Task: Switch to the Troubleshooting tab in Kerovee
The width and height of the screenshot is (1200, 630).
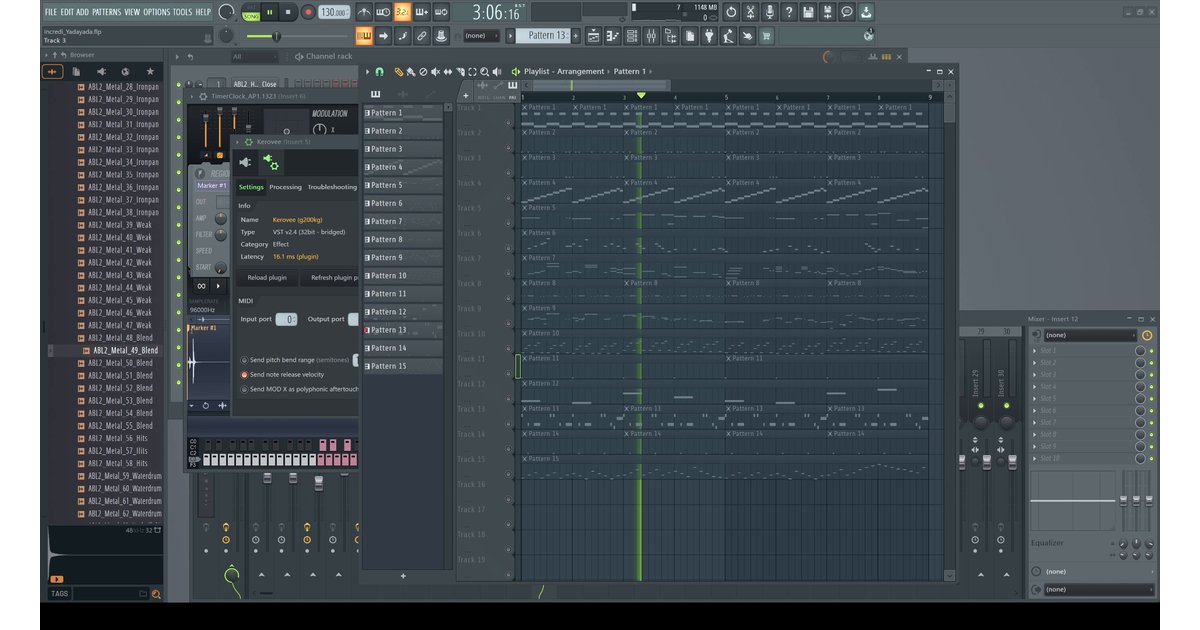Action: pos(332,187)
